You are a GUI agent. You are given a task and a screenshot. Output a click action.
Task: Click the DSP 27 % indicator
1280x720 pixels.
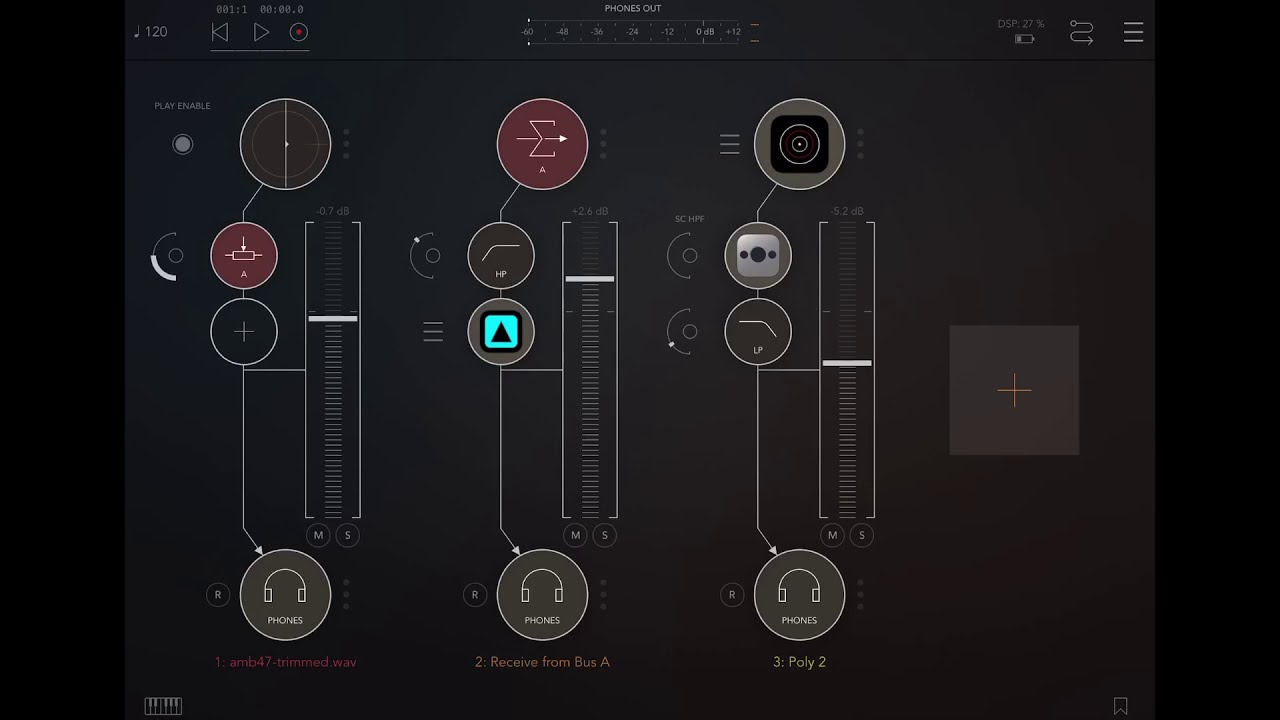[x=1021, y=24]
